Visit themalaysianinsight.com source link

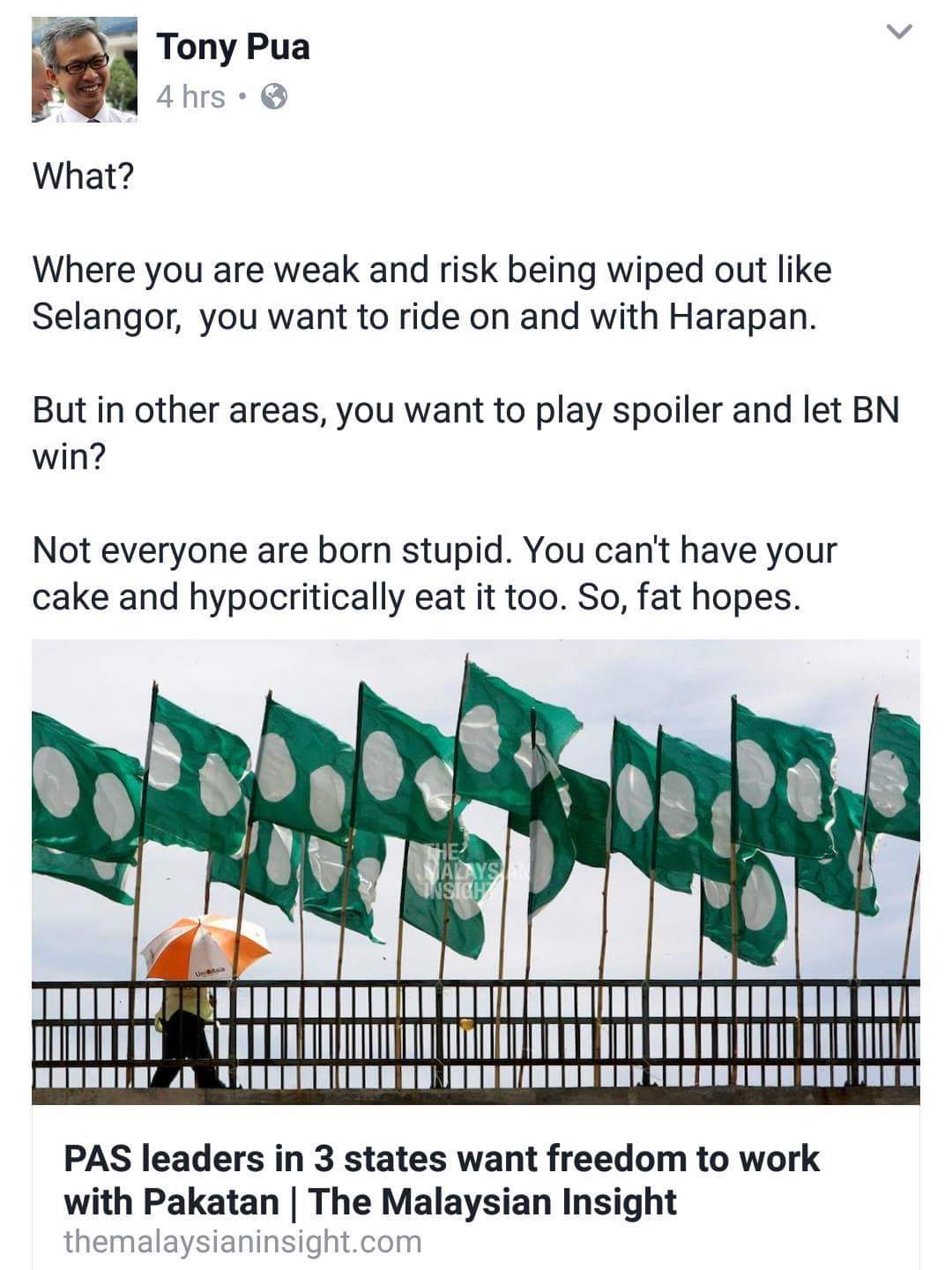click(242, 1242)
